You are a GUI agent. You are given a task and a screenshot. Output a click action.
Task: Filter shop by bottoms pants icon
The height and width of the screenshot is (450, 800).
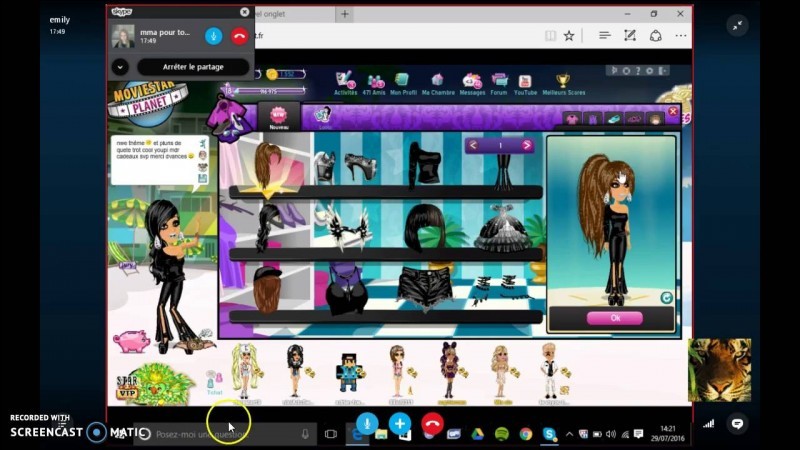tap(593, 119)
